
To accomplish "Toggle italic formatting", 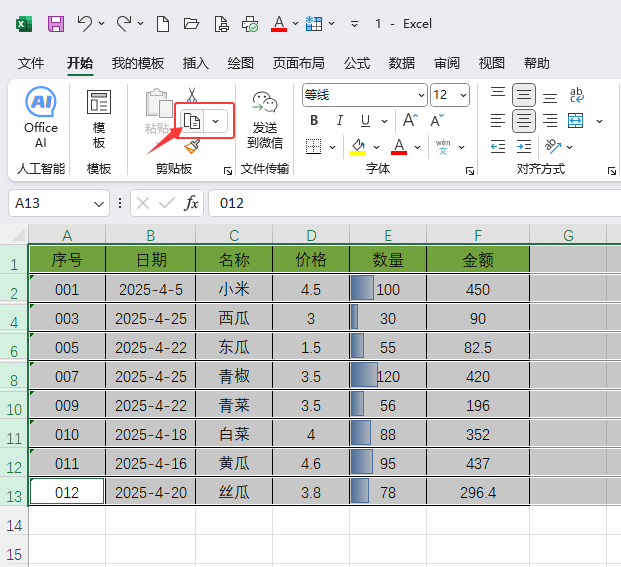I will tap(340, 121).
